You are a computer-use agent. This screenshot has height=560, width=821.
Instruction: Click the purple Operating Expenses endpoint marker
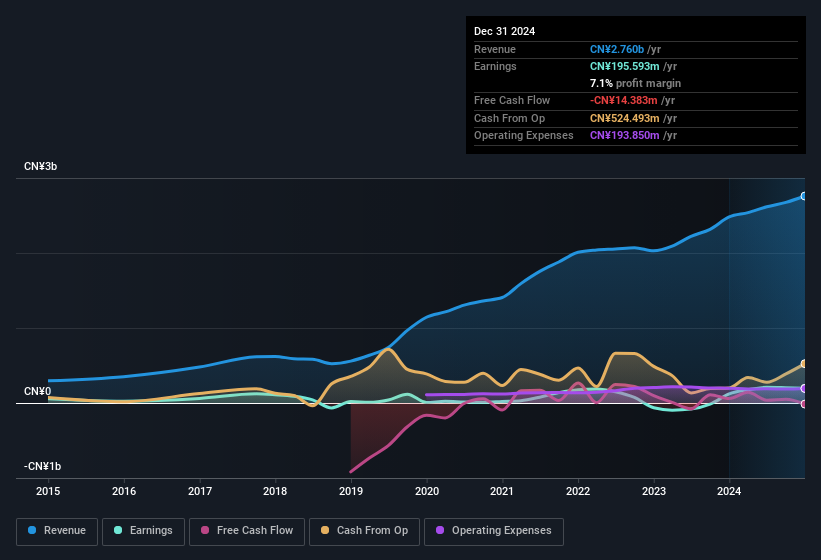click(804, 388)
